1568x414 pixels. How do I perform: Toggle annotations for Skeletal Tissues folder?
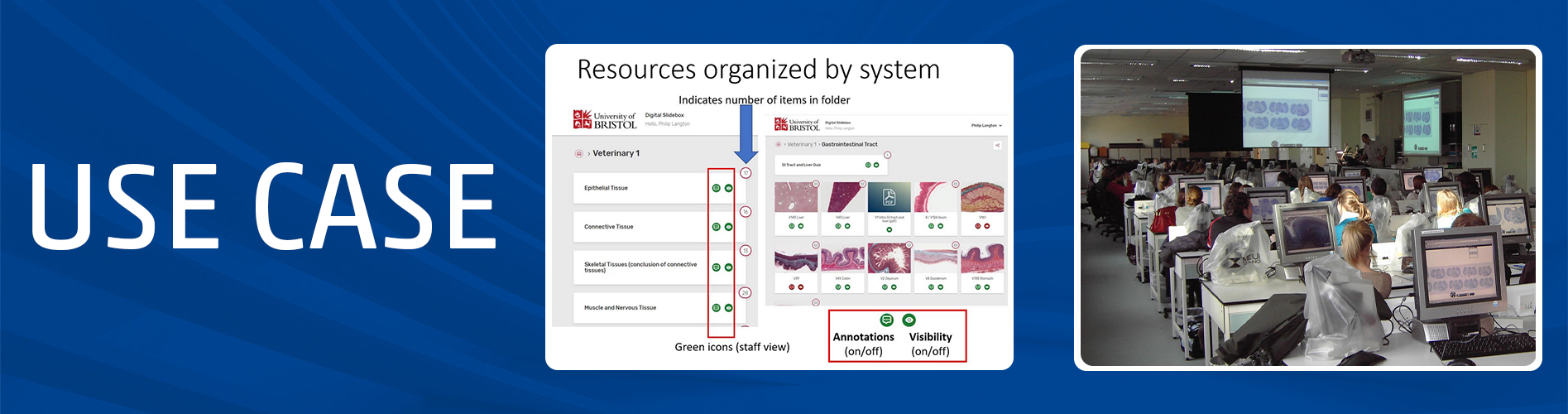[716, 267]
